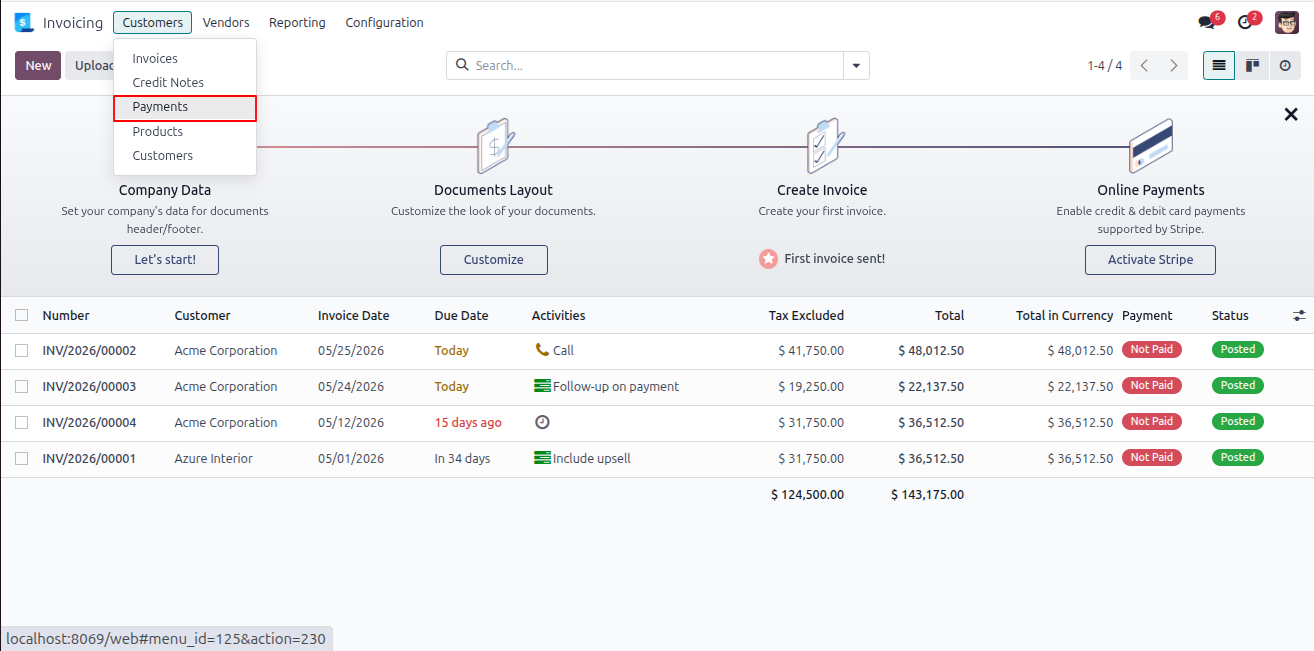Close the onboarding banner
The width and height of the screenshot is (1314, 651).
coord(1291,115)
